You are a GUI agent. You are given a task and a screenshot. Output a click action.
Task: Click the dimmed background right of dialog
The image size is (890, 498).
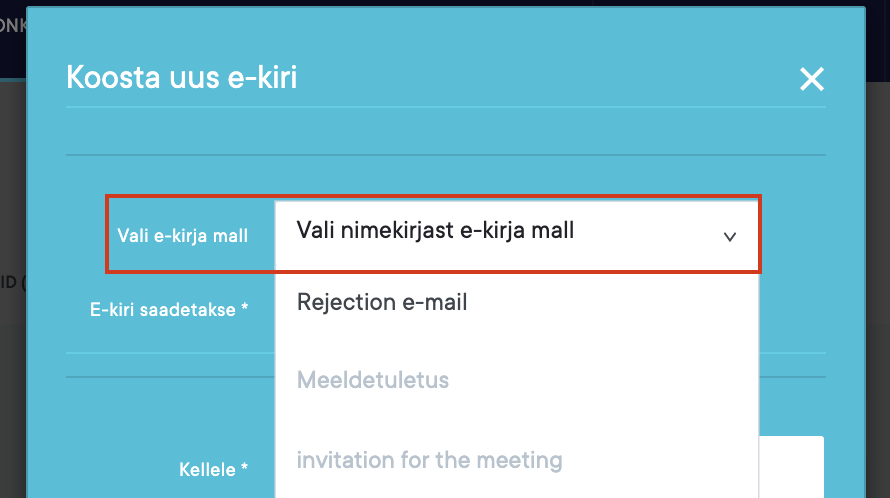point(877,300)
